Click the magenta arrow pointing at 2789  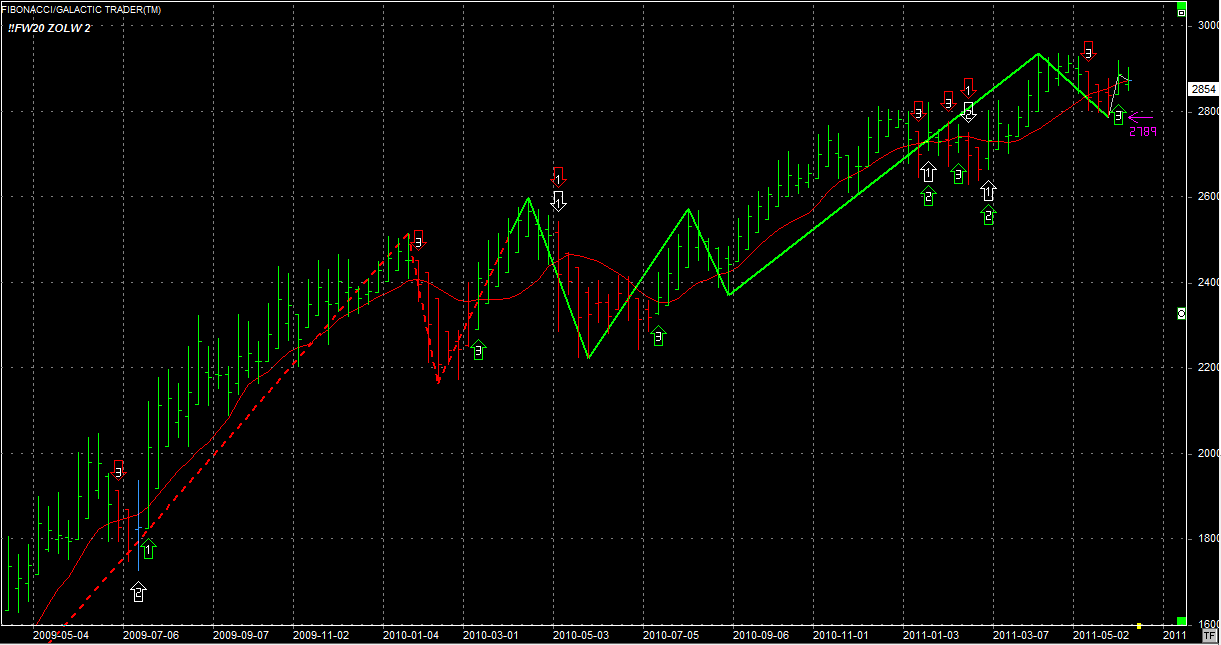[x=1140, y=116]
